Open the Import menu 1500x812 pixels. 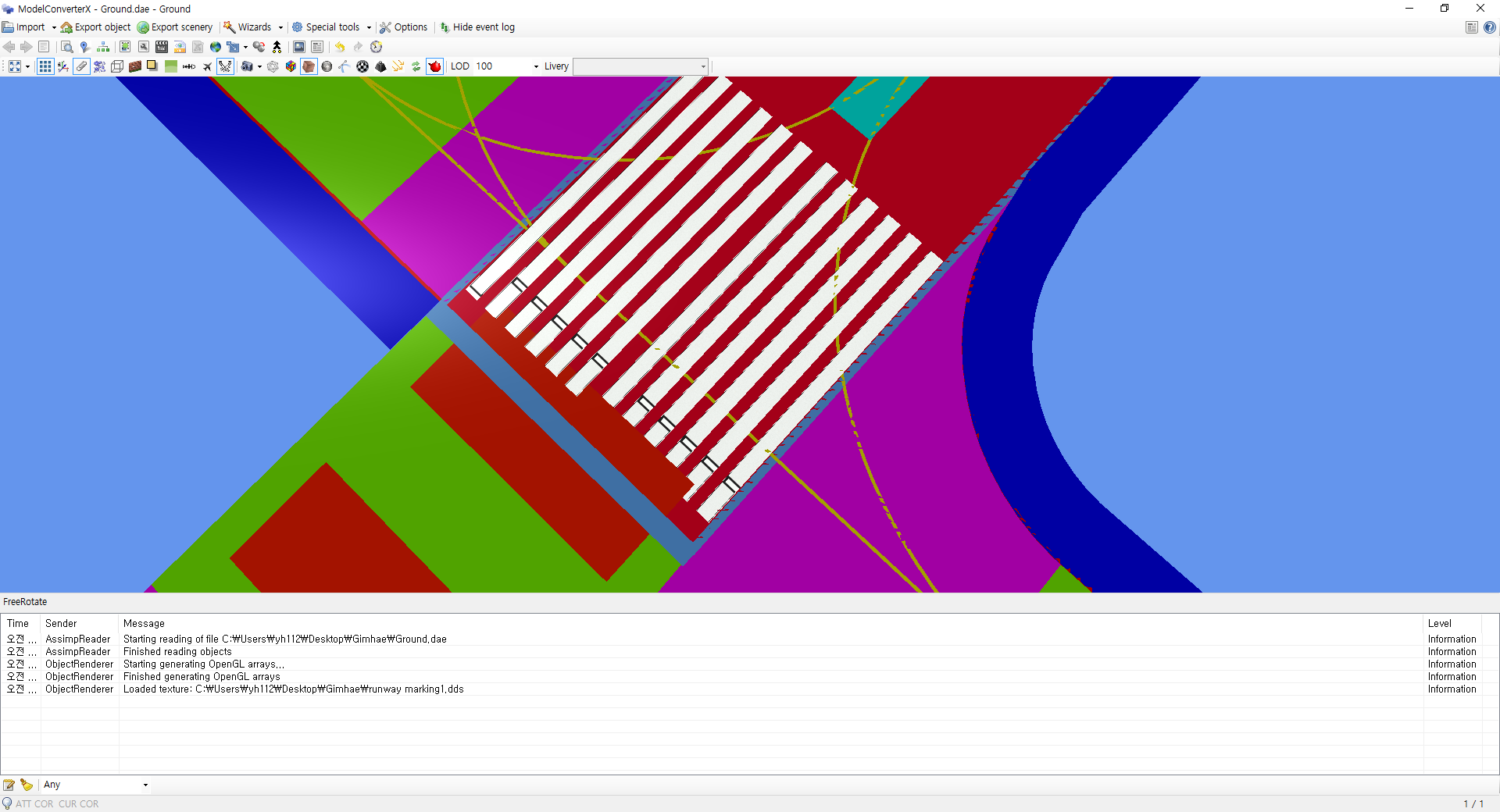(30, 27)
